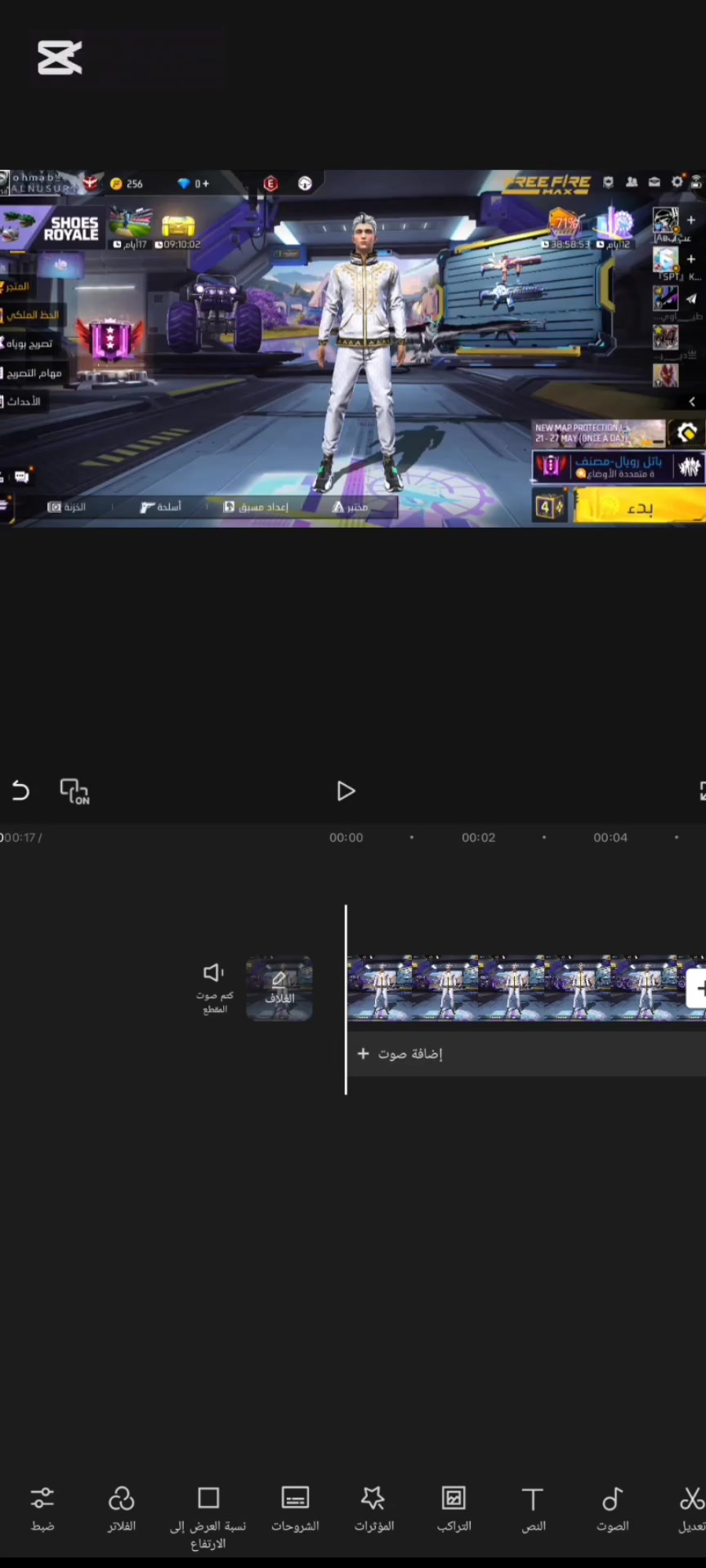This screenshot has height=1568, width=706.
Task: Toggle the ON main-track linking icon
Action: coord(74,791)
